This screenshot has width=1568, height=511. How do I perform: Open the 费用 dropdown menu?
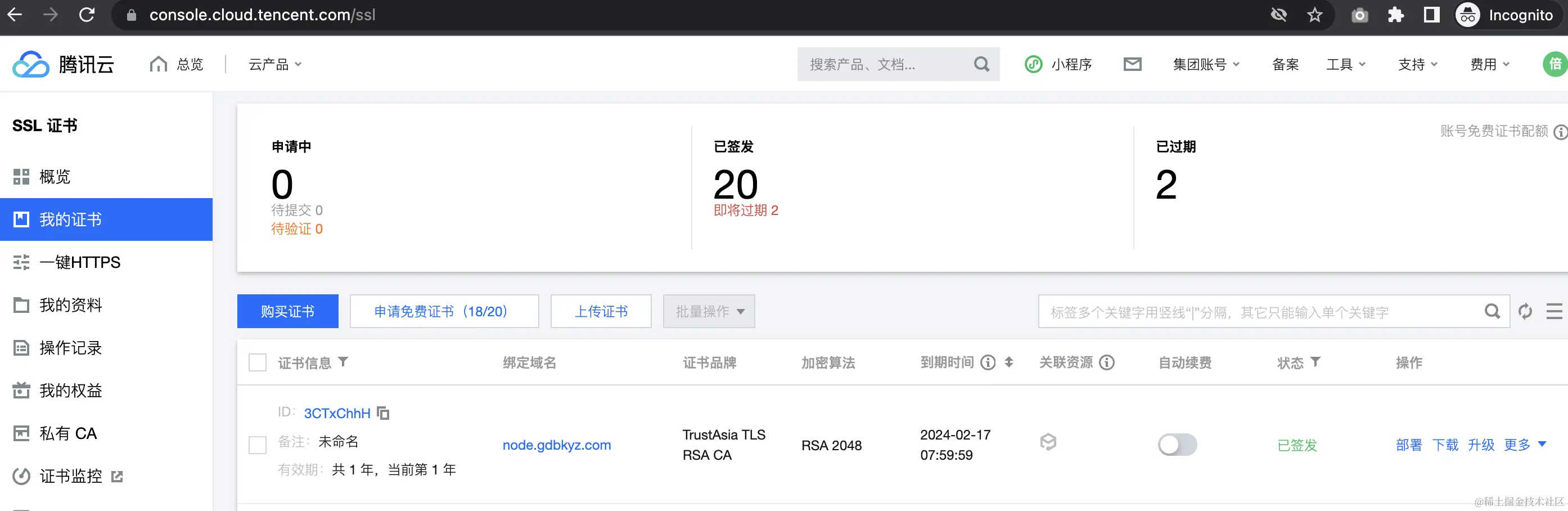tap(1489, 64)
